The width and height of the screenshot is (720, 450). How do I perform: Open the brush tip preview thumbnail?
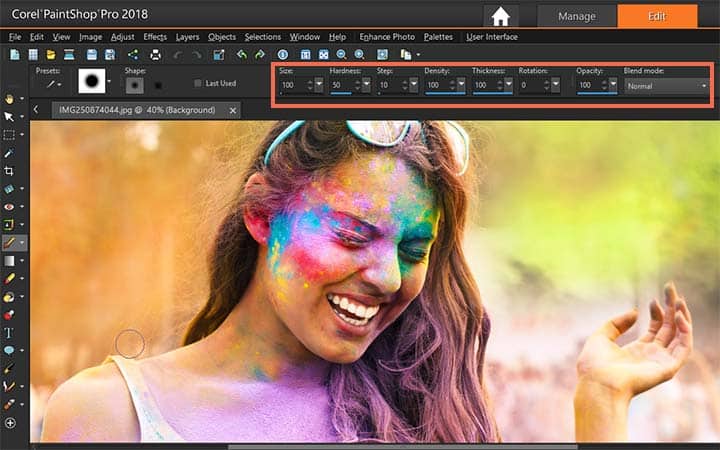92,81
